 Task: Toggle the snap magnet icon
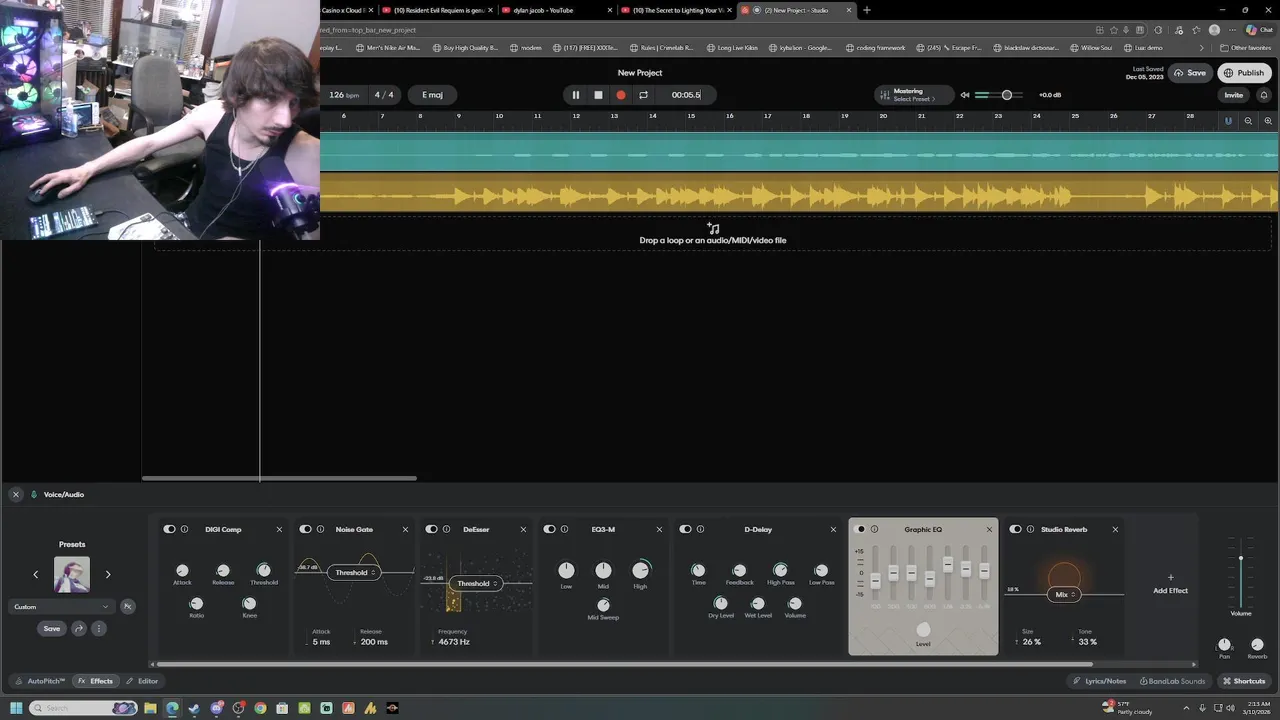tap(1228, 121)
